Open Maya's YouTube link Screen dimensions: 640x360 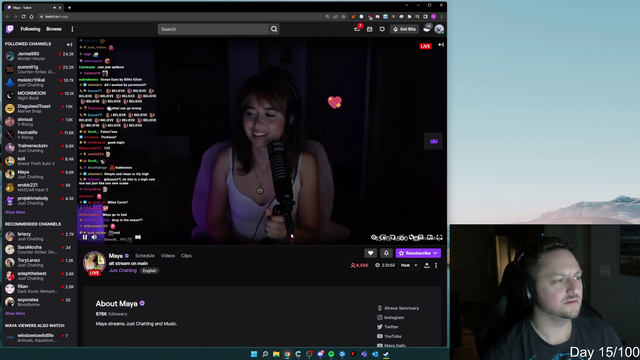coord(389,336)
